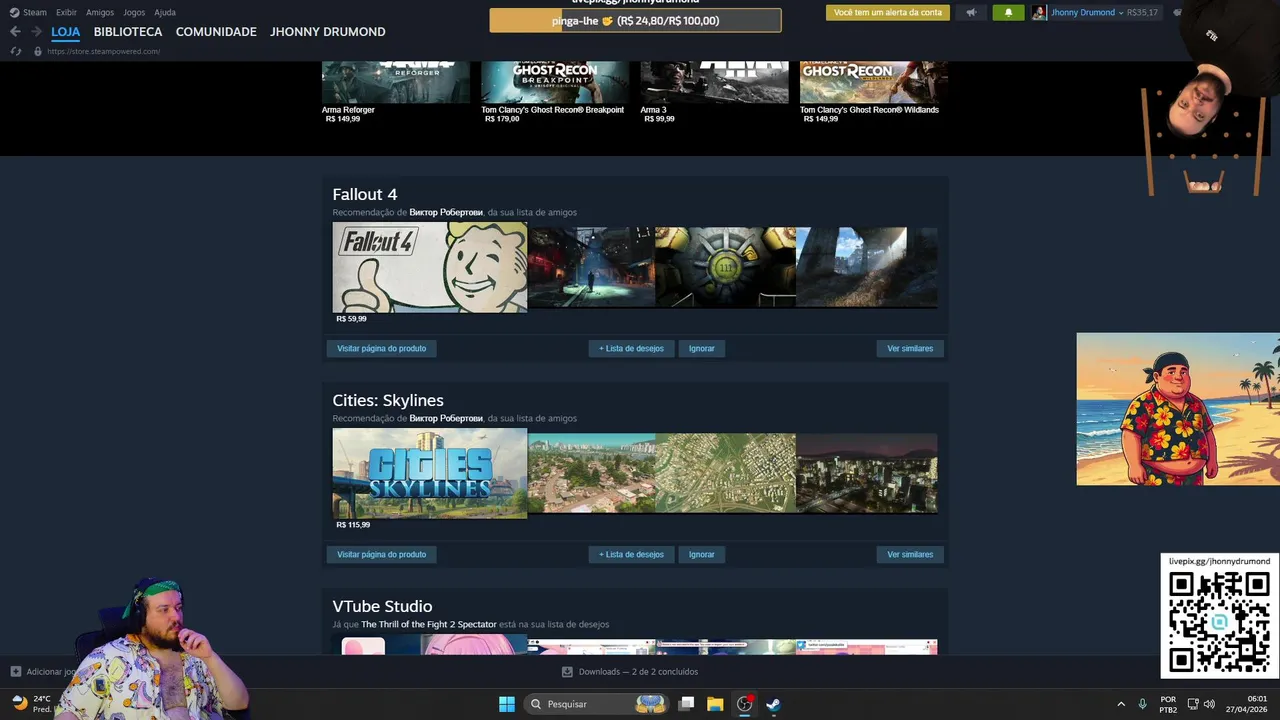The width and height of the screenshot is (1280, 720).
Task: Click the Cities: Skylines aerial road-grid screenshot
Action: [726, 473]
